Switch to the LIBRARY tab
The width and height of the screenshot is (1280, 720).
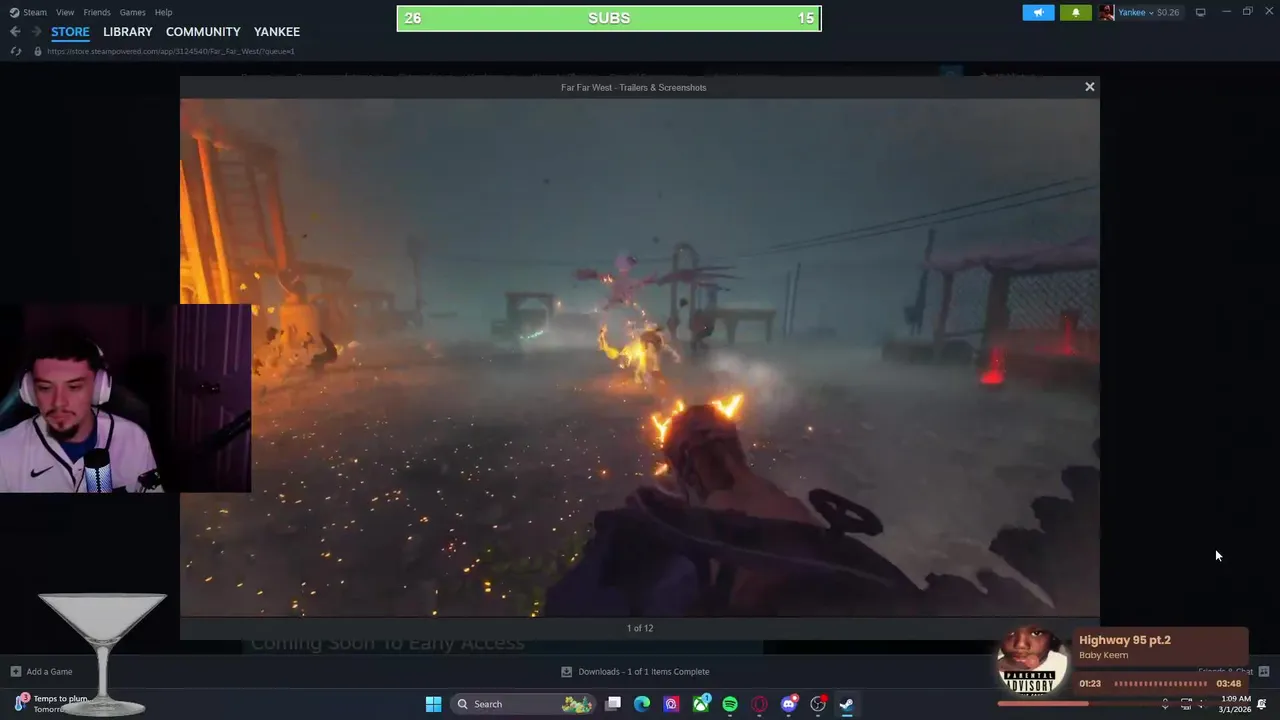[128, 32]
